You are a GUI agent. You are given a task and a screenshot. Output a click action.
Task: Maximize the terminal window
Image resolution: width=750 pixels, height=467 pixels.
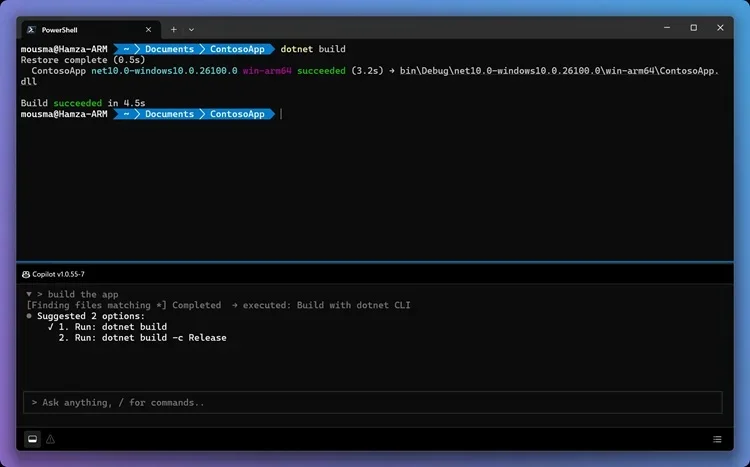(694, 28)
